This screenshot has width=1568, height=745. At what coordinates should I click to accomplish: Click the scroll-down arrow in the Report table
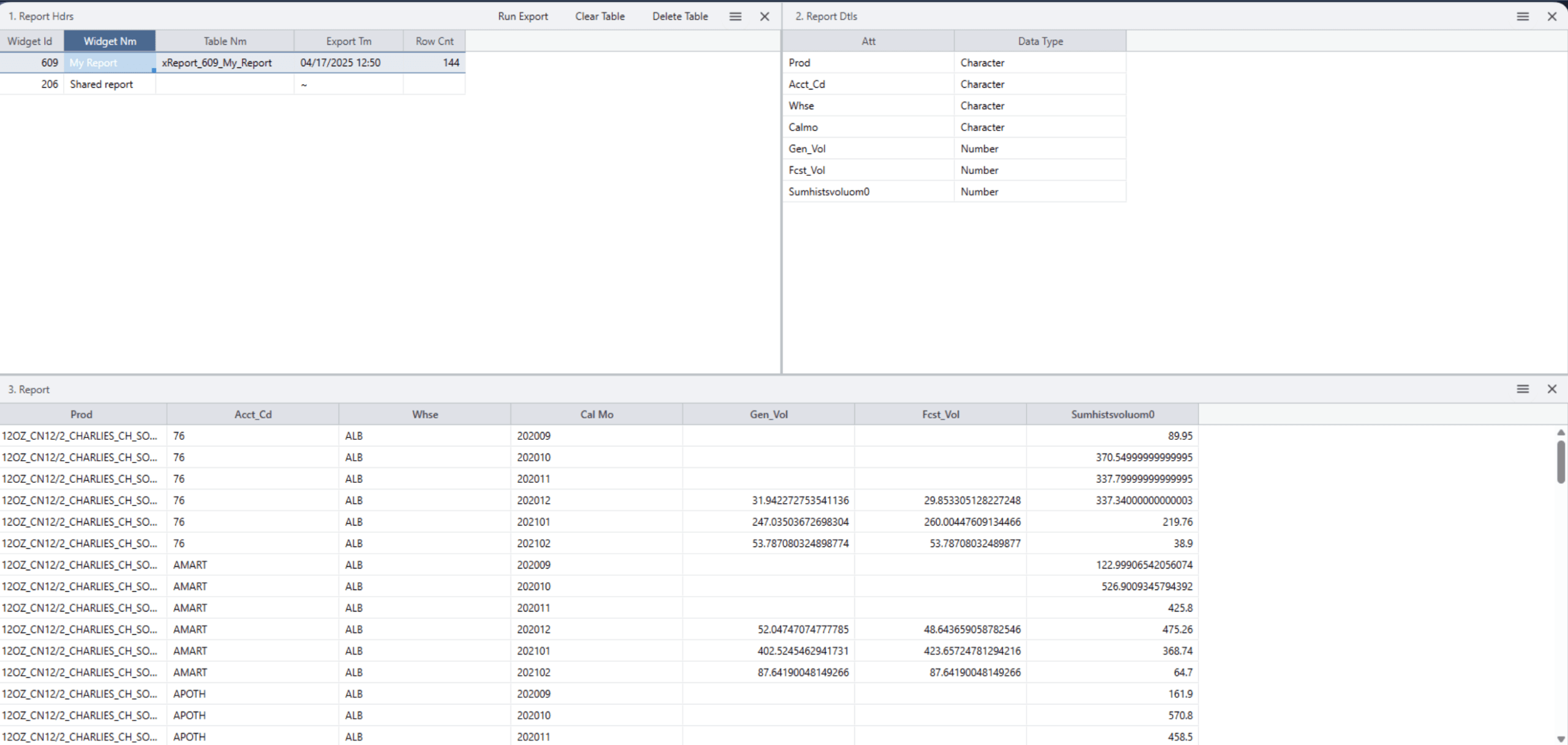point(1561,738)
